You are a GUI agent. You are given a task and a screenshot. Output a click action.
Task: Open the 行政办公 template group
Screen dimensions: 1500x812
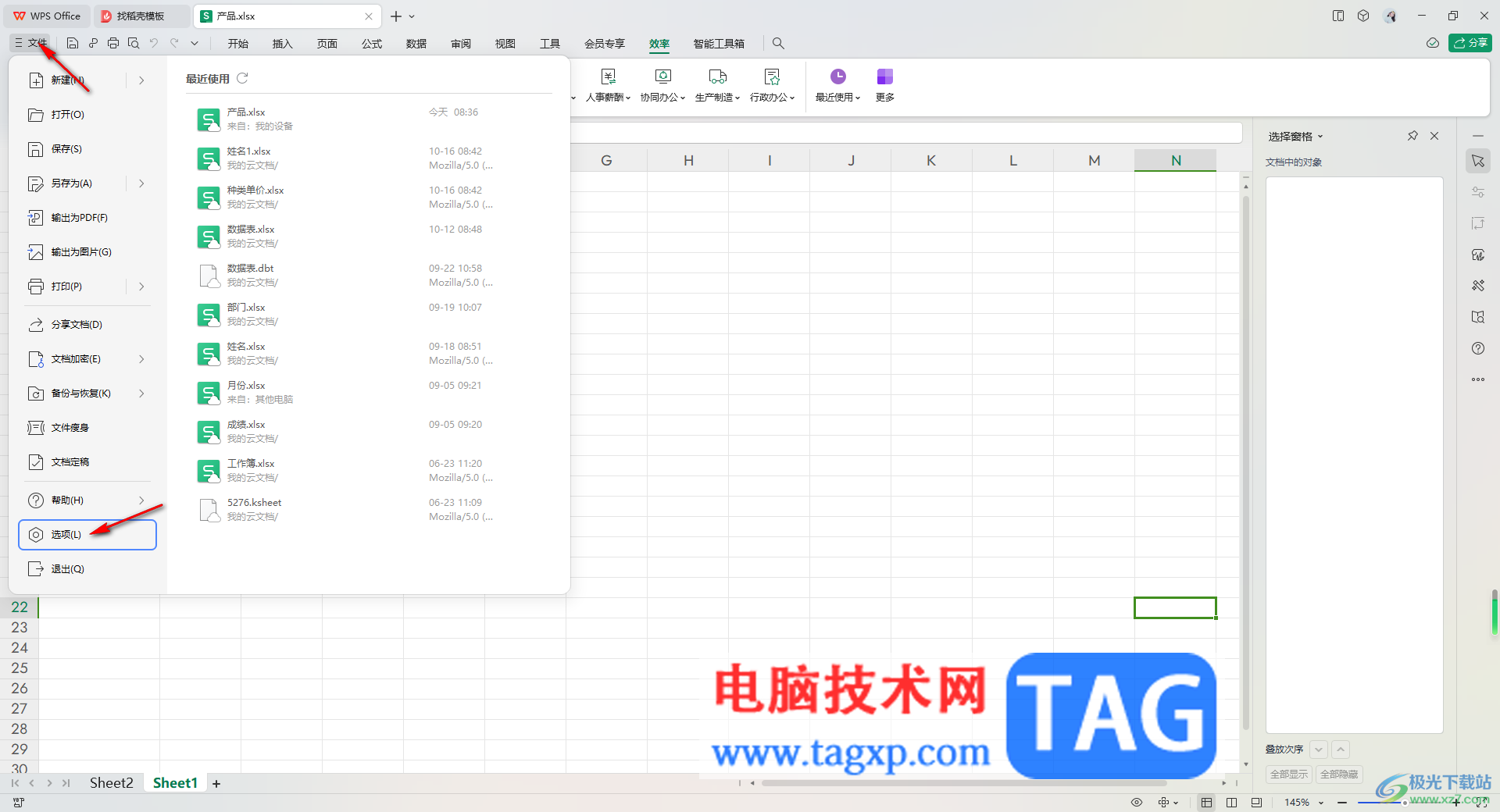(x=772, y=85)
